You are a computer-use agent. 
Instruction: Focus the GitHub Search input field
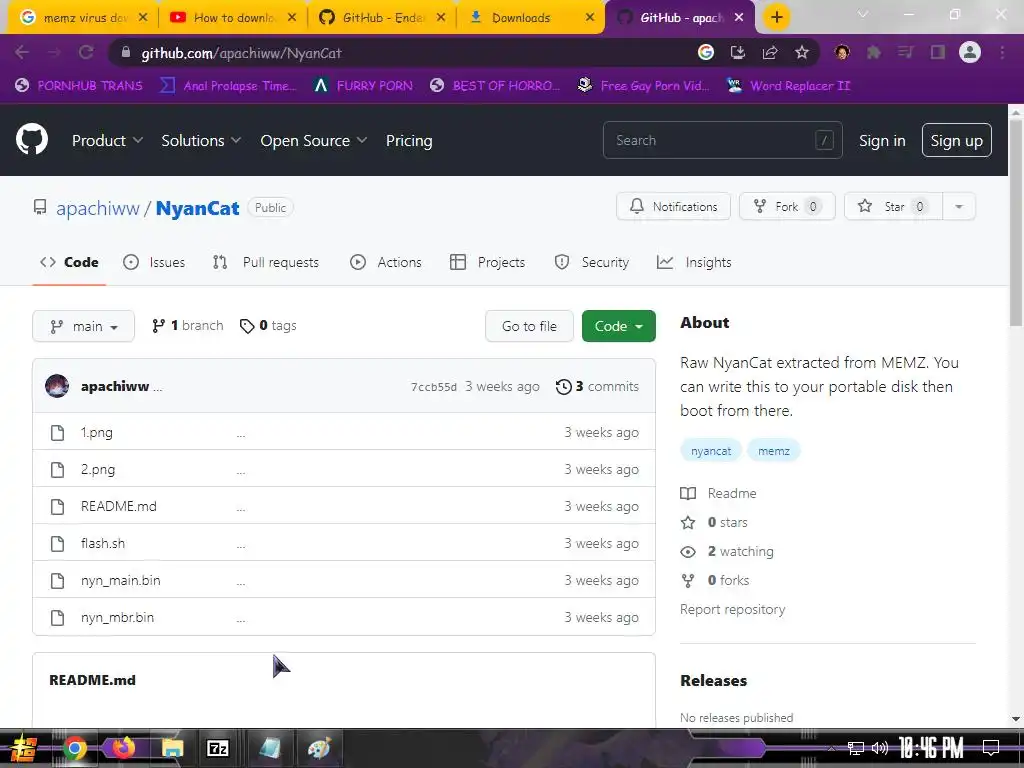pyautogui.click(x=722, y=140)
